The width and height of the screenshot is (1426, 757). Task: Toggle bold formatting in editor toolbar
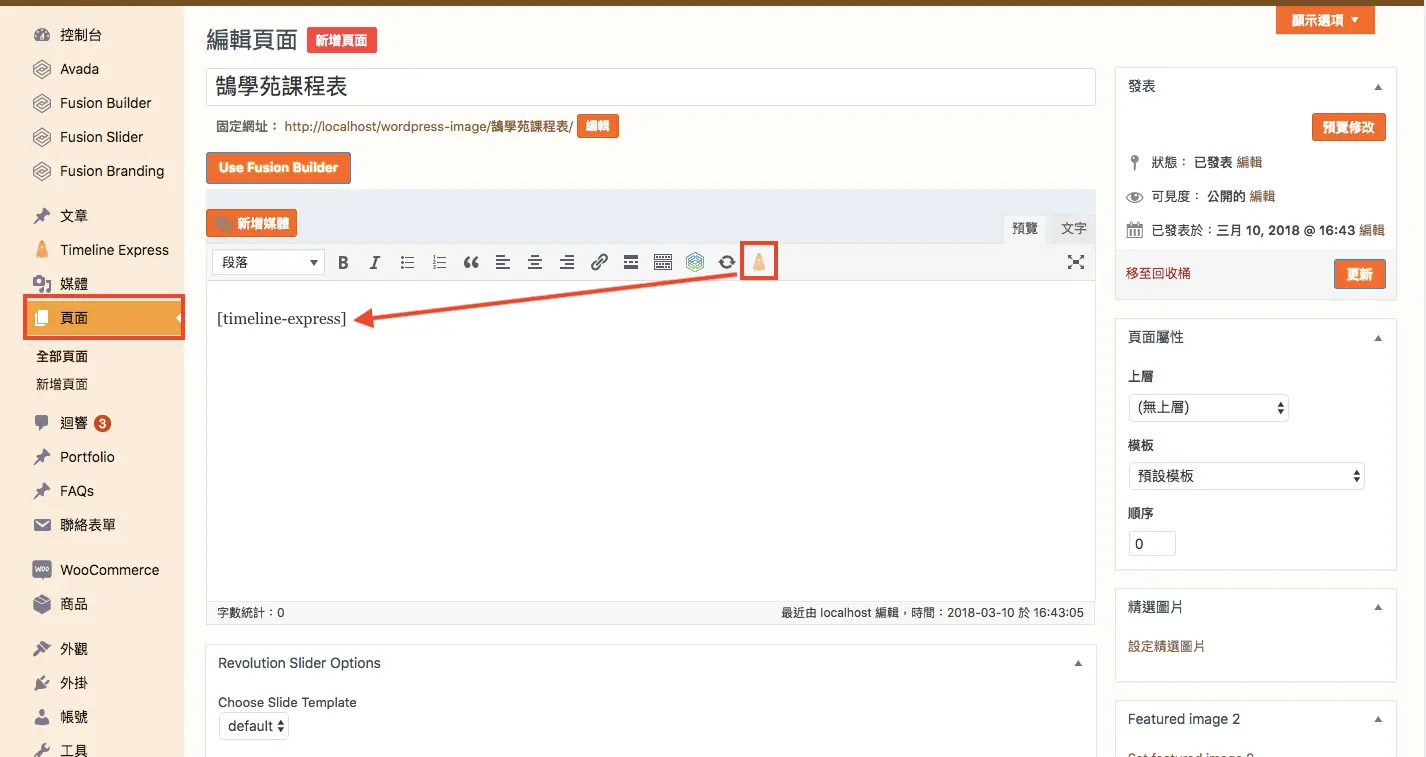[343, 263]
